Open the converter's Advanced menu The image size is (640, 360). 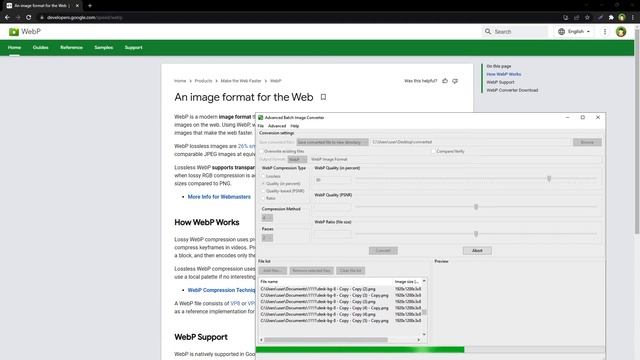click(x=277, y=126)
